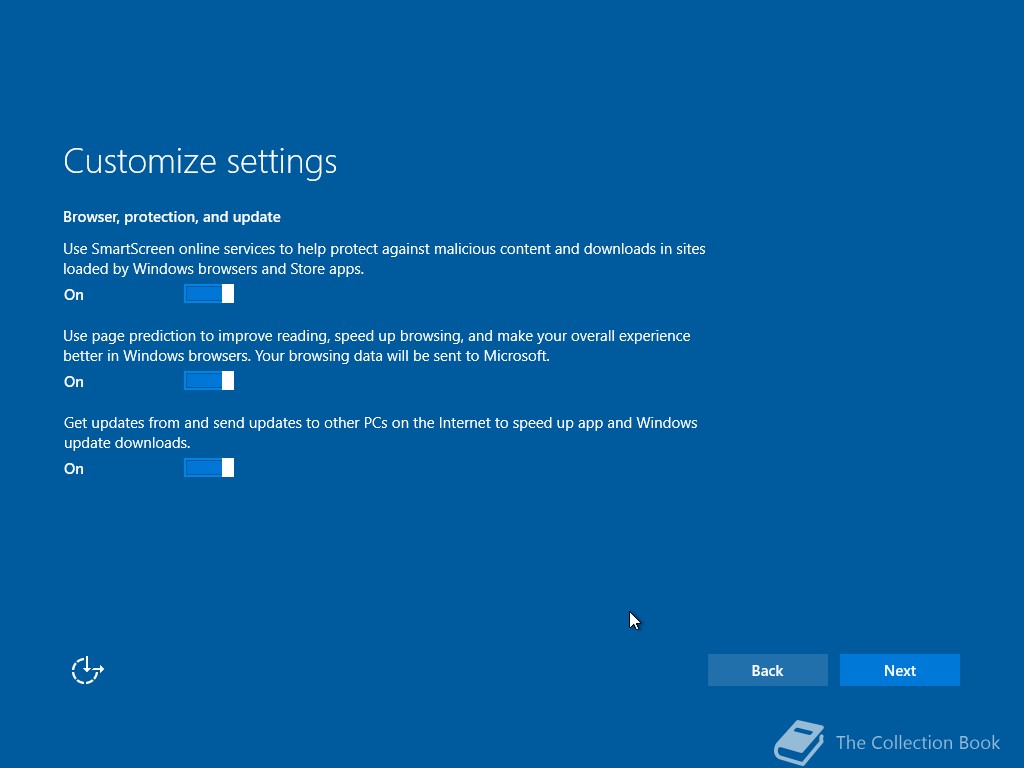Go Back to the previous setup page

coord(767,670)
